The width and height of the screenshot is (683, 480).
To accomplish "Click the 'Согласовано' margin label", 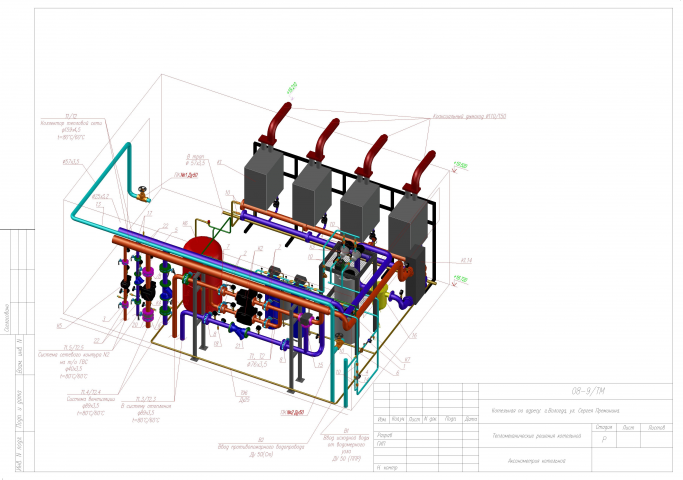I will (7, 318).
